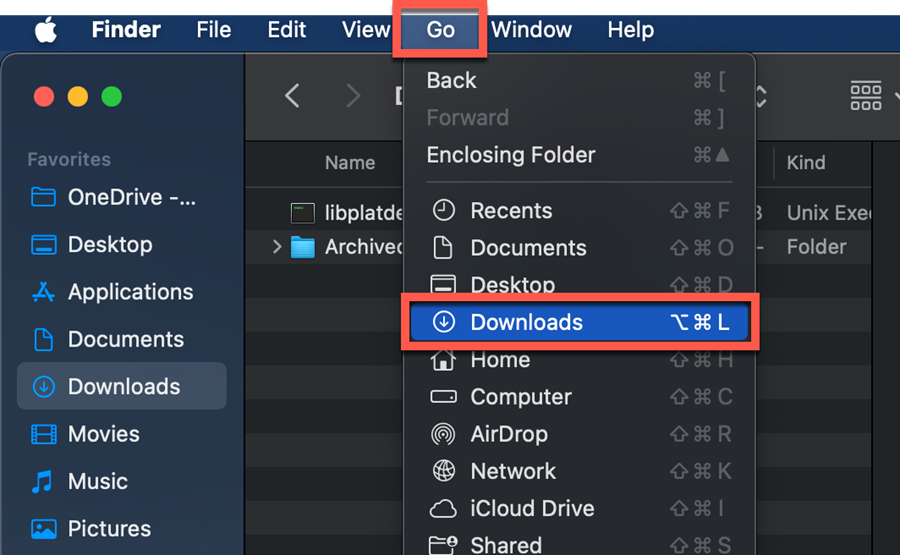
Task: Click Documents icon in Go menu
Action: coord(443,248)
